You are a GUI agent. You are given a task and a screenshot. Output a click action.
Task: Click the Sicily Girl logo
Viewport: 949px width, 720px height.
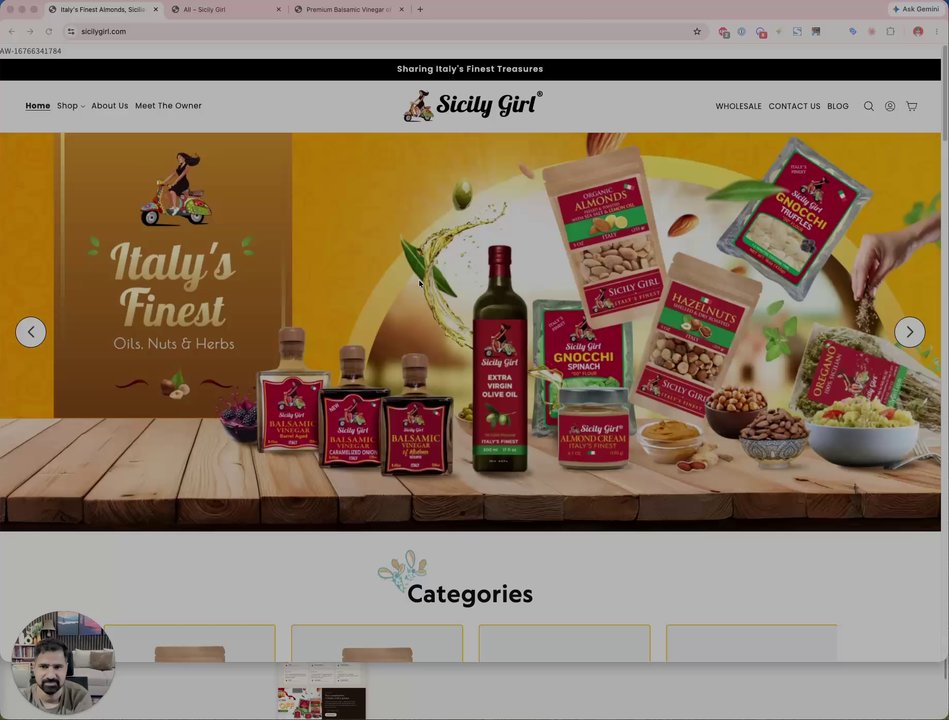point(473,106)
